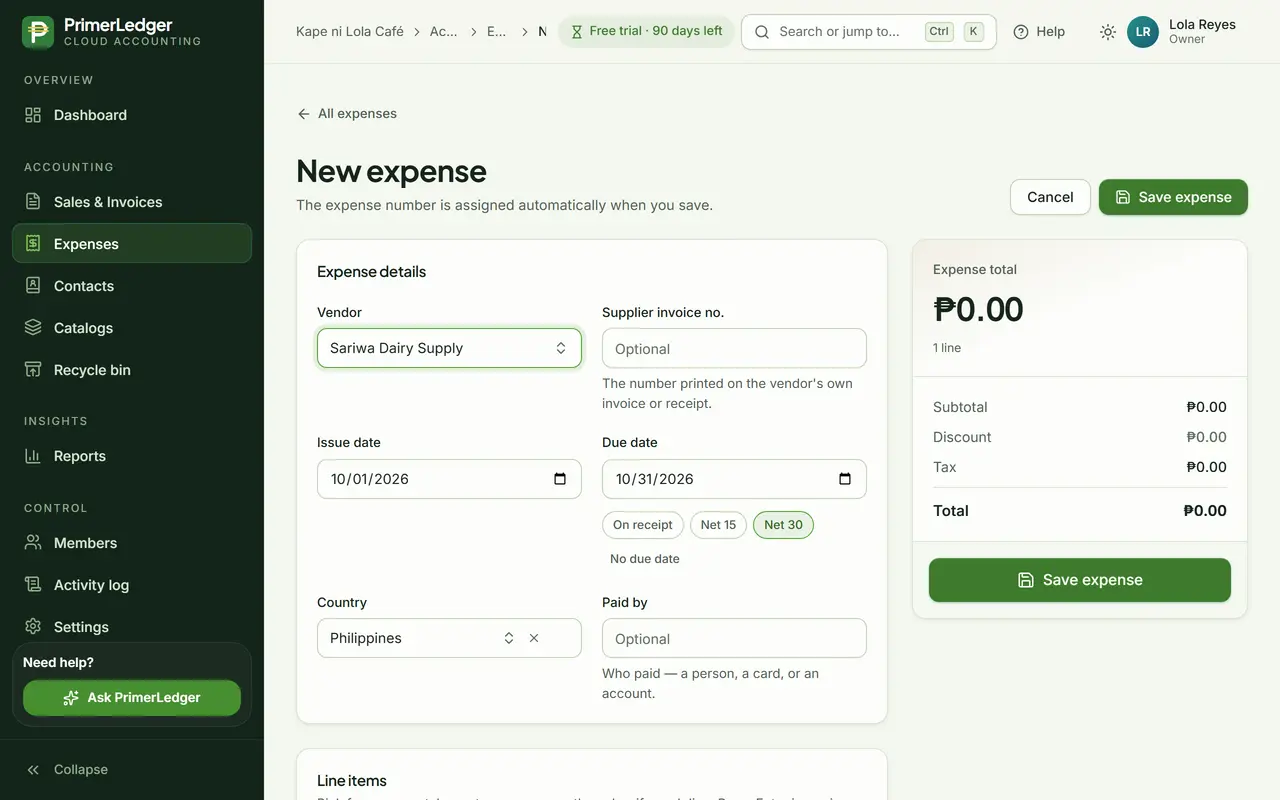Click the Search or jump to box
This screenshot has height=800, width=1280.
point(869,32)
